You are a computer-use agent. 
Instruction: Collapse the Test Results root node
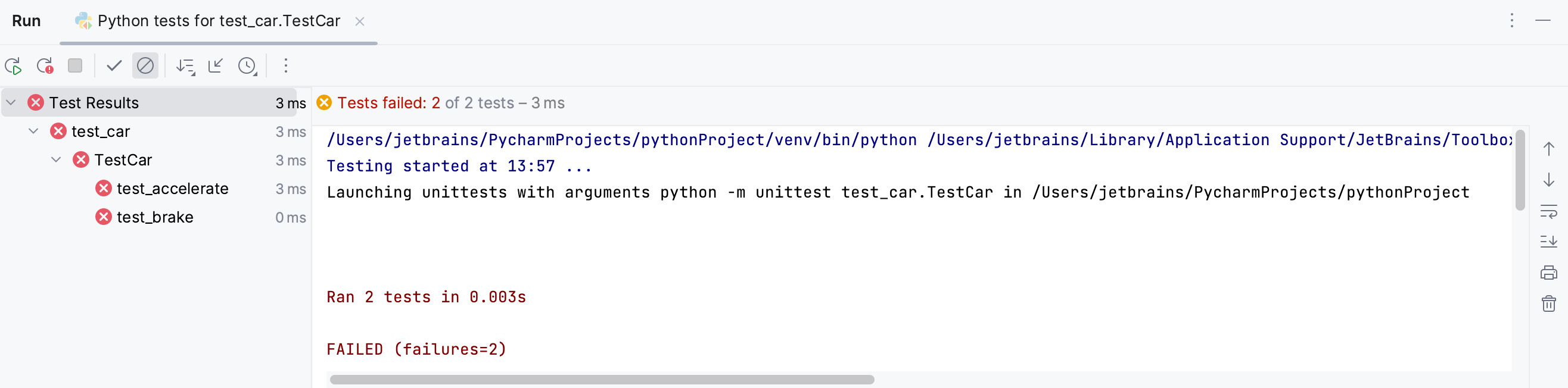tap(11, 103)
